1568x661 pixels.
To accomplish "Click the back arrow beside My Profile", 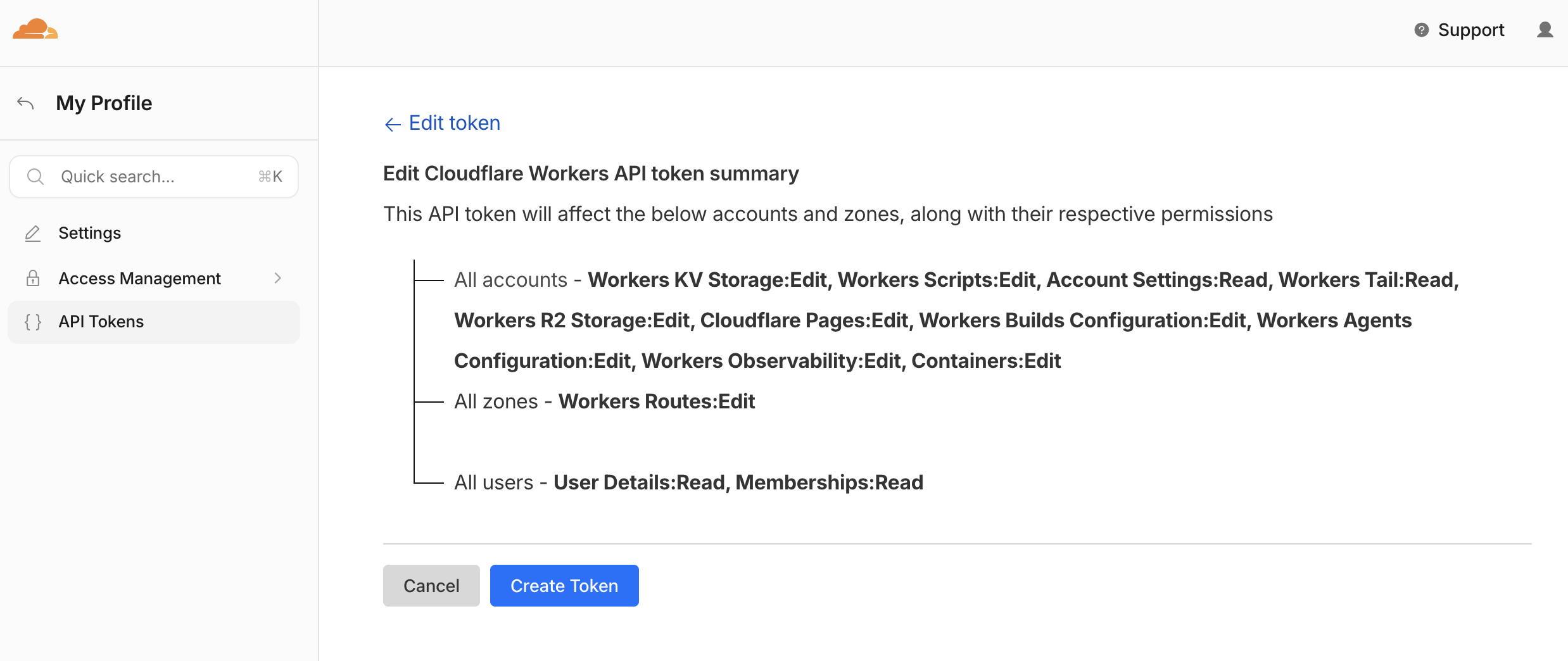I will [25, 103].
